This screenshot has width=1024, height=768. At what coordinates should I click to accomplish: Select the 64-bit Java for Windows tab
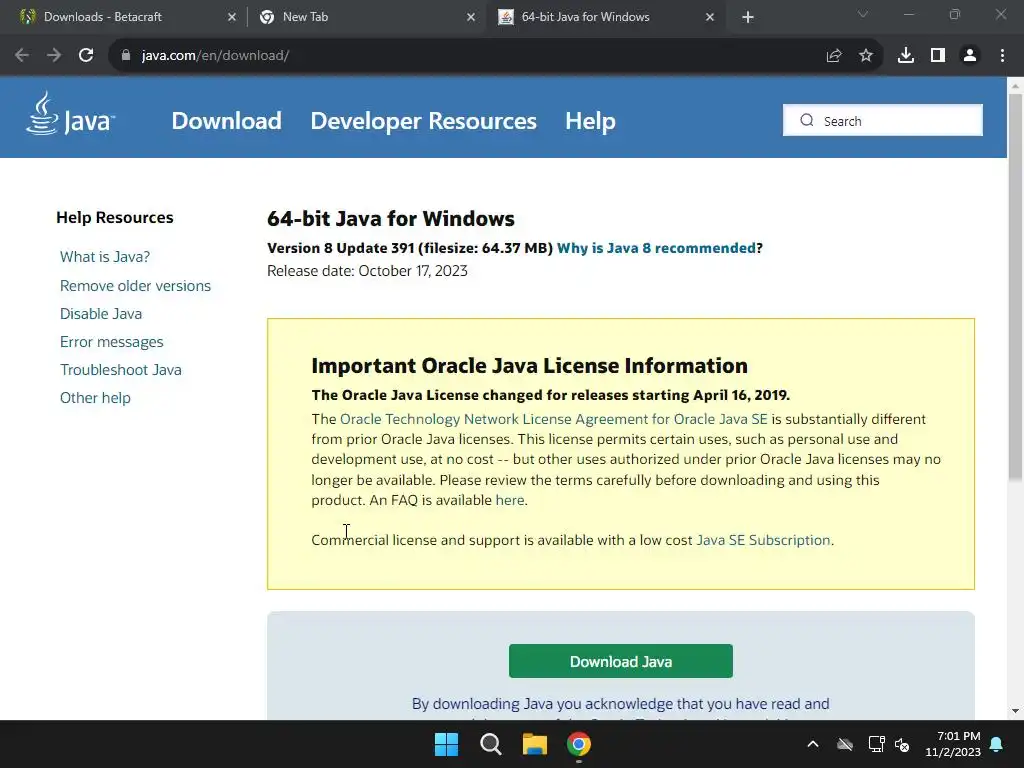click(x=605, y=17)
